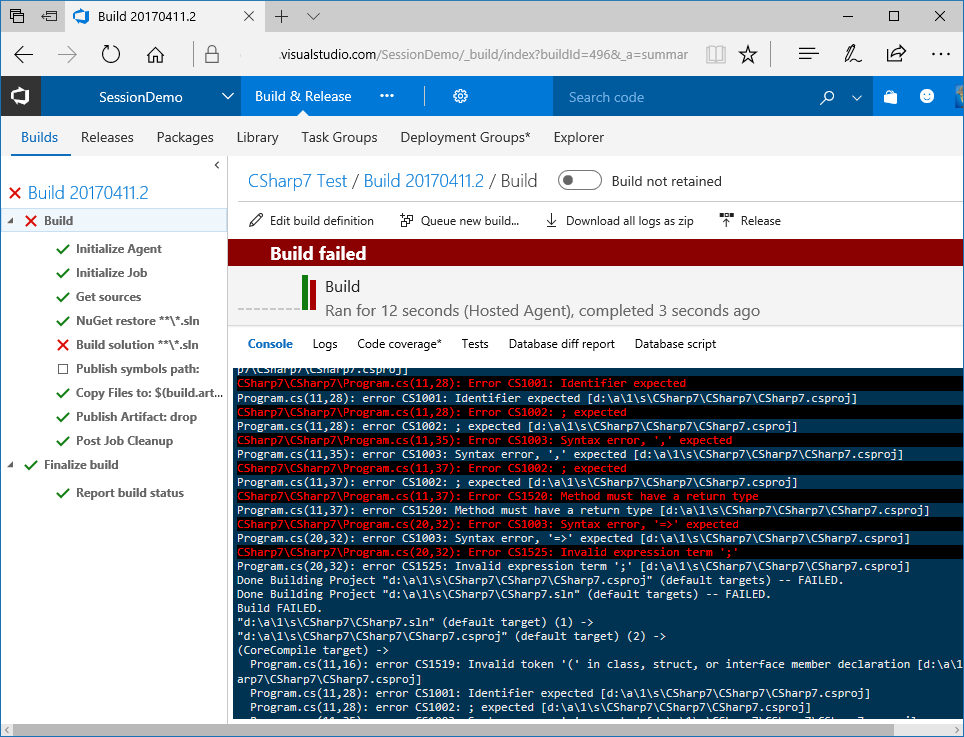The image size is (964, 737).
Task: Click the browser address bar URL
Action: [483, 55]
